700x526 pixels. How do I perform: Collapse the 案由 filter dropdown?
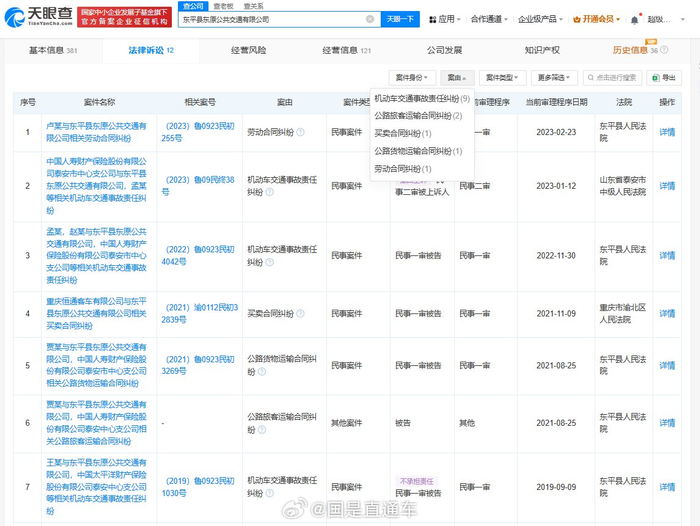[x=456, y=77]
